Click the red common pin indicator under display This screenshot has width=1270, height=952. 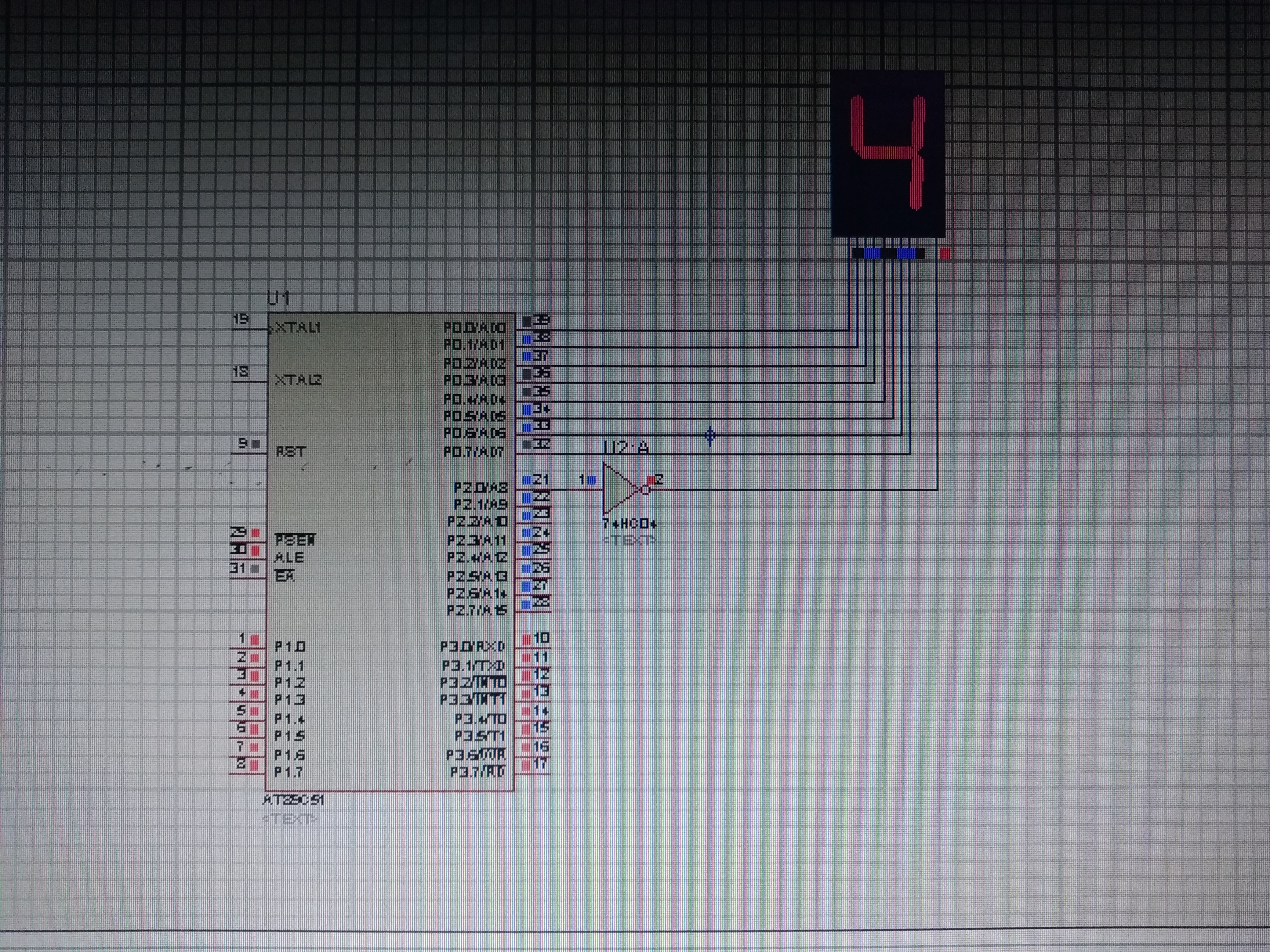[945, 253]
